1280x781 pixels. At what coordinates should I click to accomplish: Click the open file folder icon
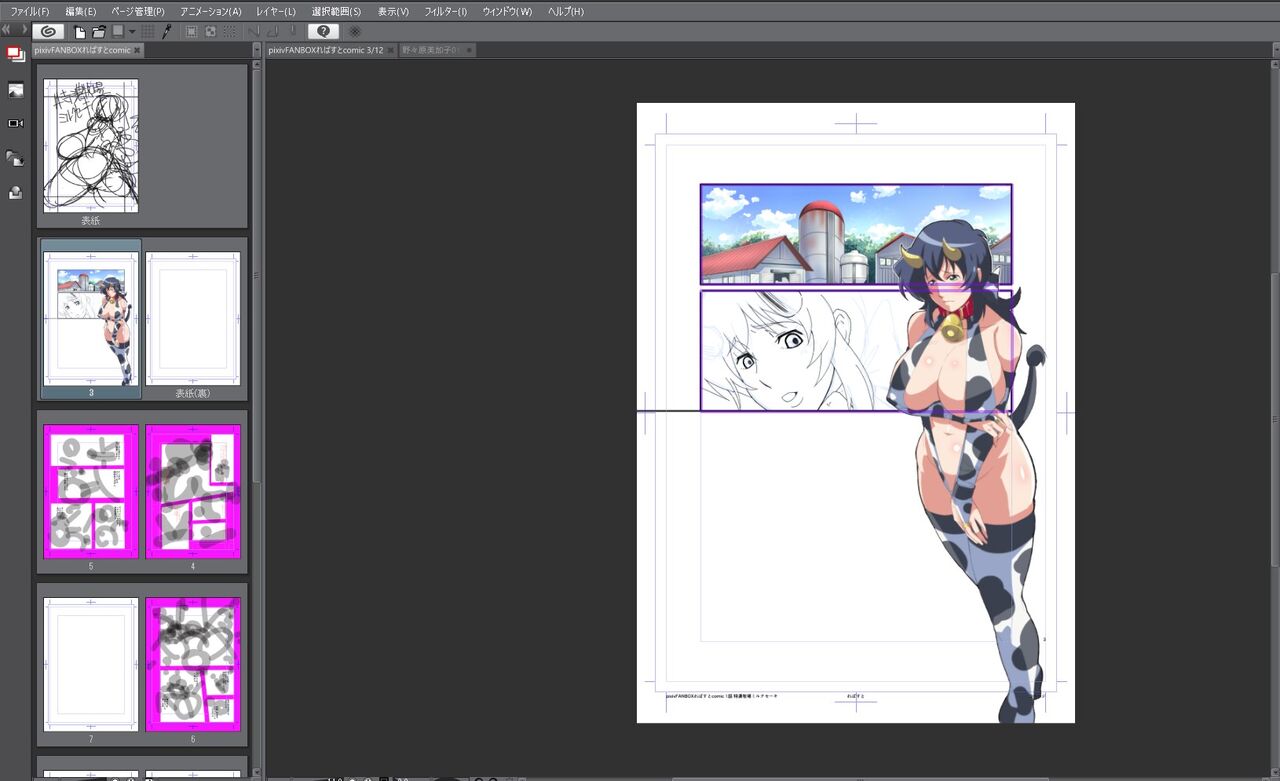pos(99,31)
